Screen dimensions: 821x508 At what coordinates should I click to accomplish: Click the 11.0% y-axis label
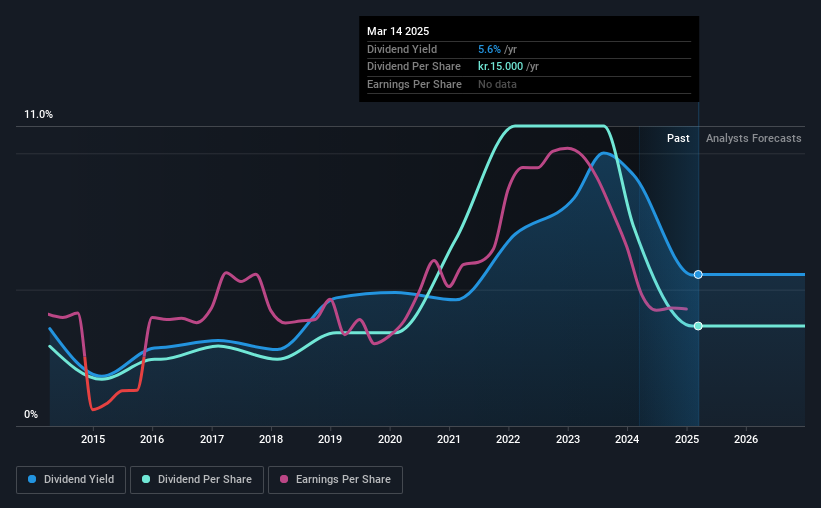click(x=38, y=115)
